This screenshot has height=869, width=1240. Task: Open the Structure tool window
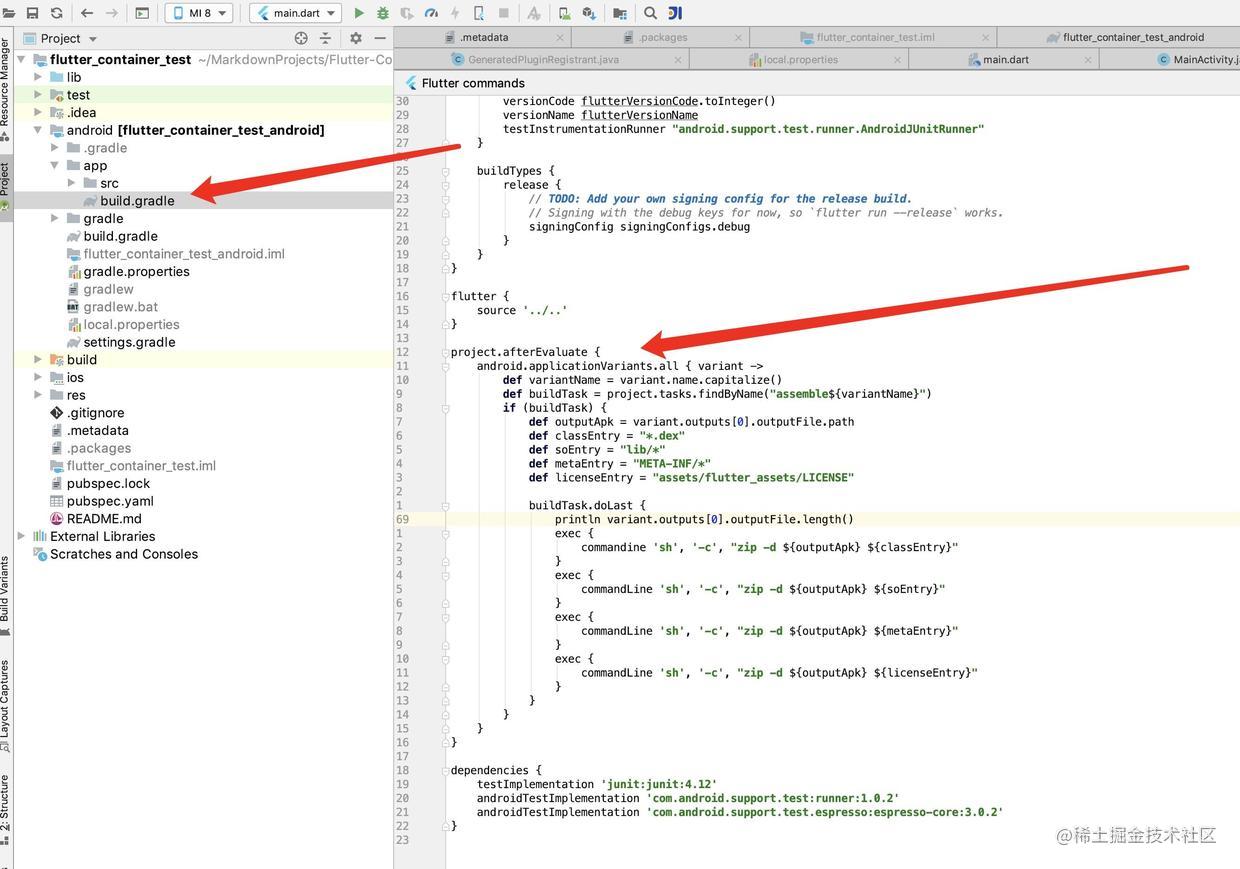[x=5, y=808]
